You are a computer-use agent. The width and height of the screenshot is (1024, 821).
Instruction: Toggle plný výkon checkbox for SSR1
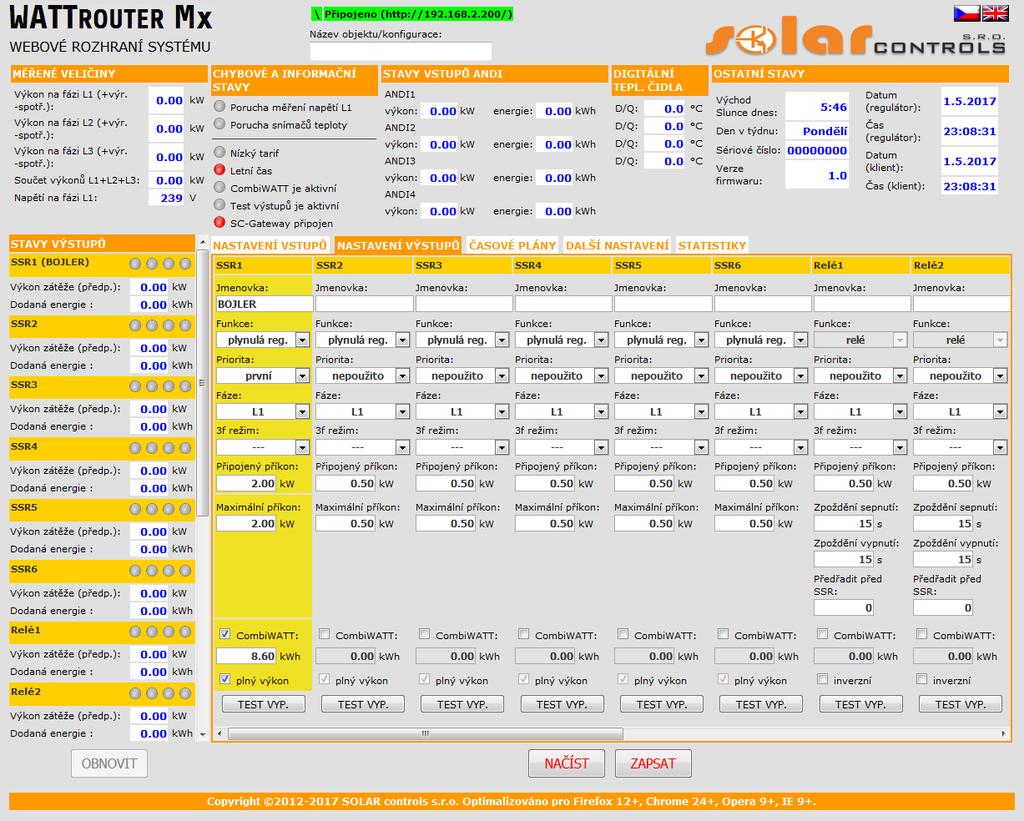225,679
